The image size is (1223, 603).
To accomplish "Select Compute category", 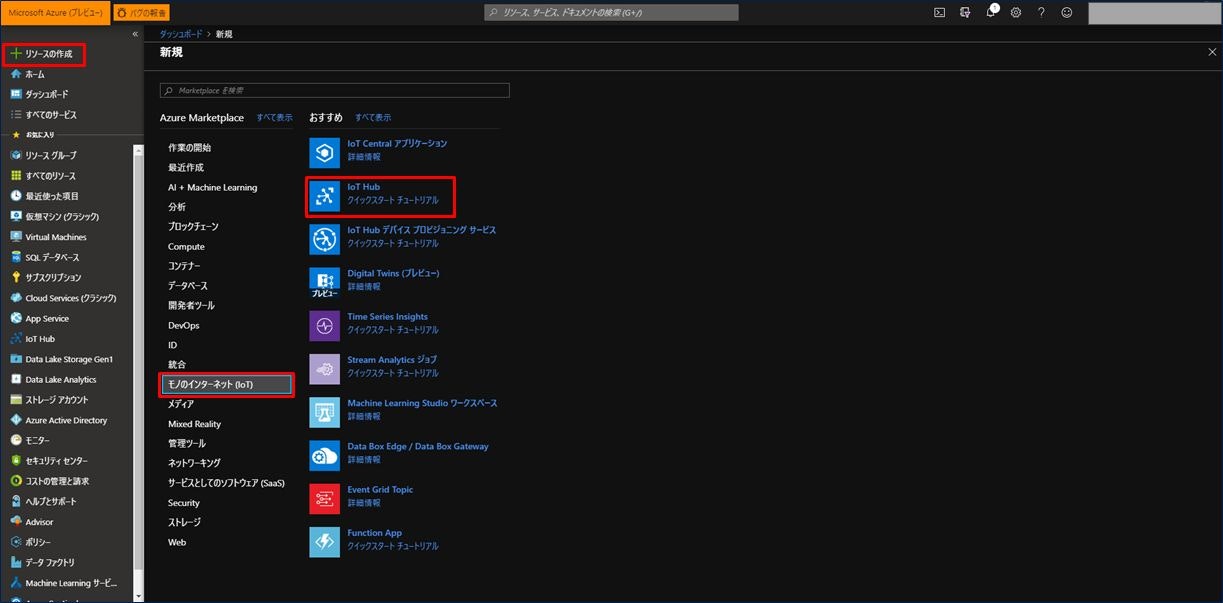I will (x=186, y=246).
